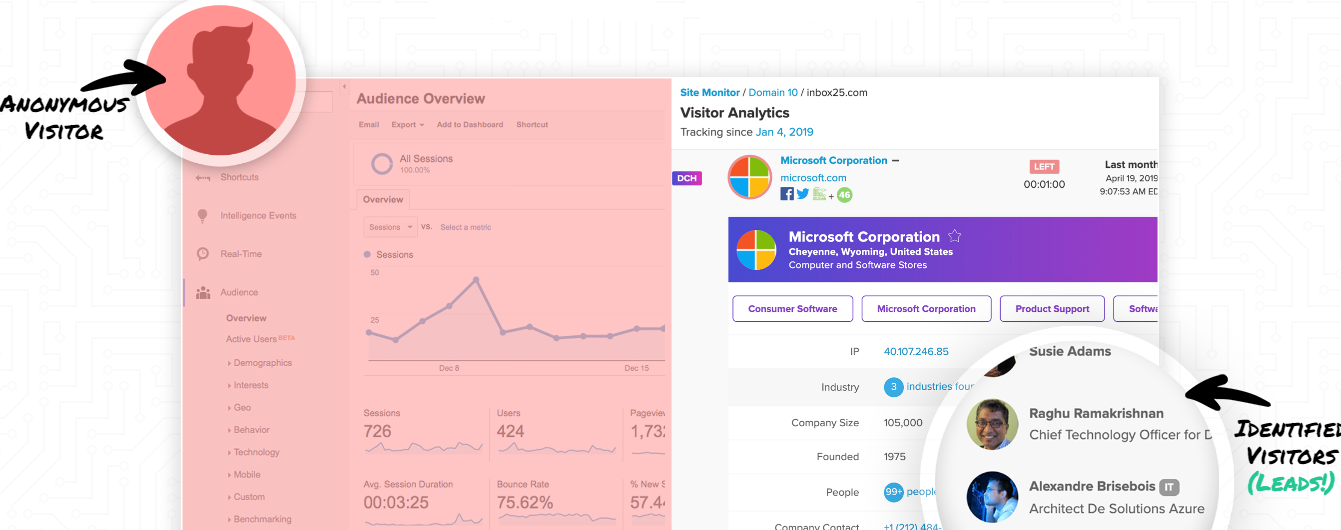Click the Intelligence Events lightbulb icon
This screenshot has width=1341, height=530.
click(203, 216)
